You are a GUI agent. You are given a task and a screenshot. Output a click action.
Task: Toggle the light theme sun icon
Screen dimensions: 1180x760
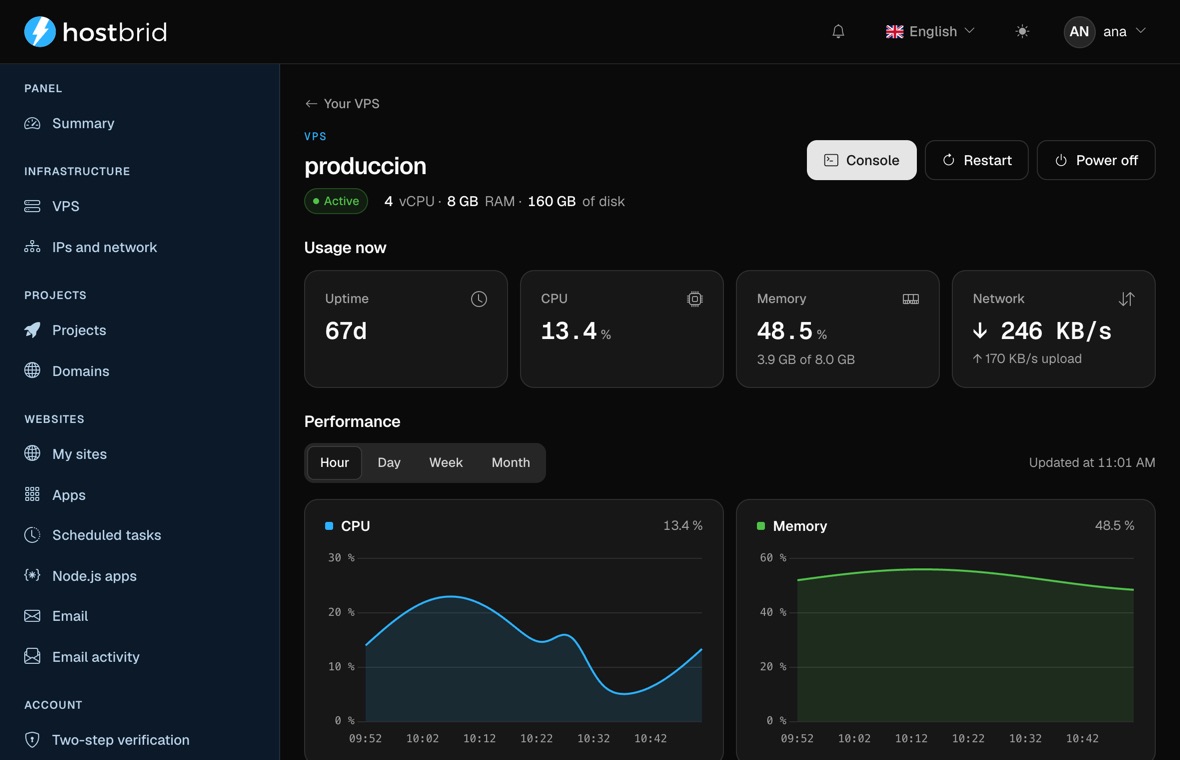(1021, 32)
